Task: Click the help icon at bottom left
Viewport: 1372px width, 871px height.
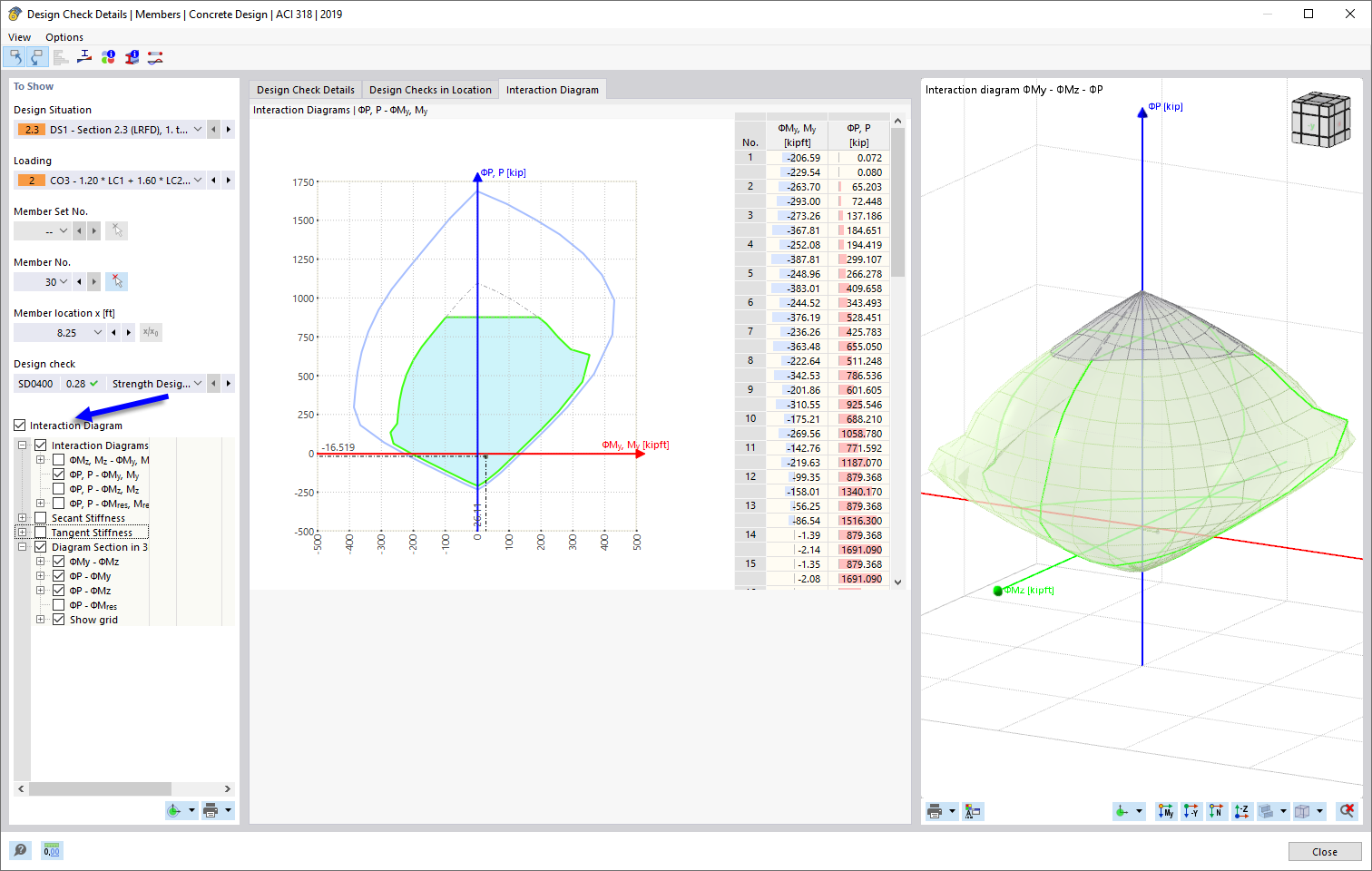Action: [20, 850]
